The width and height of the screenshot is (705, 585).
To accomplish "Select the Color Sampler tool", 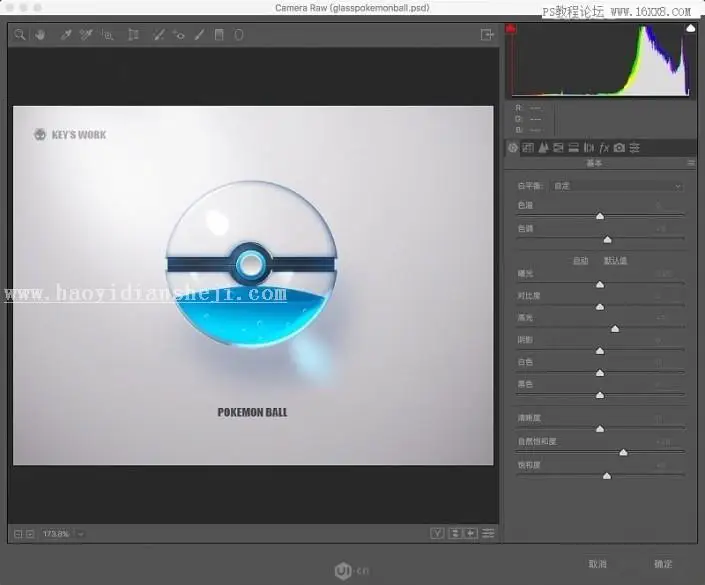I will 86,35.
